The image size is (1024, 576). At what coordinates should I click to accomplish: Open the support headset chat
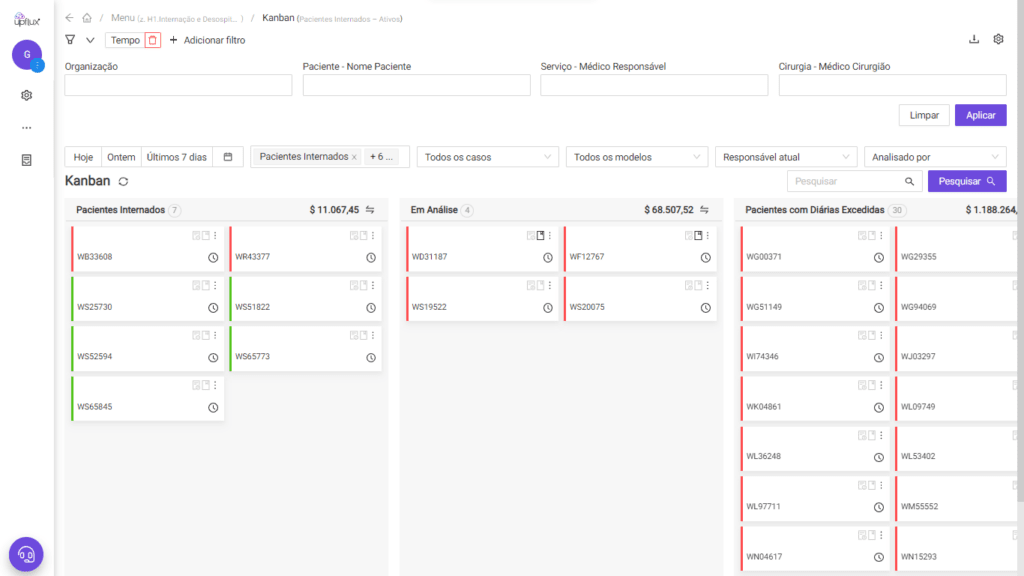pos(26,554)
